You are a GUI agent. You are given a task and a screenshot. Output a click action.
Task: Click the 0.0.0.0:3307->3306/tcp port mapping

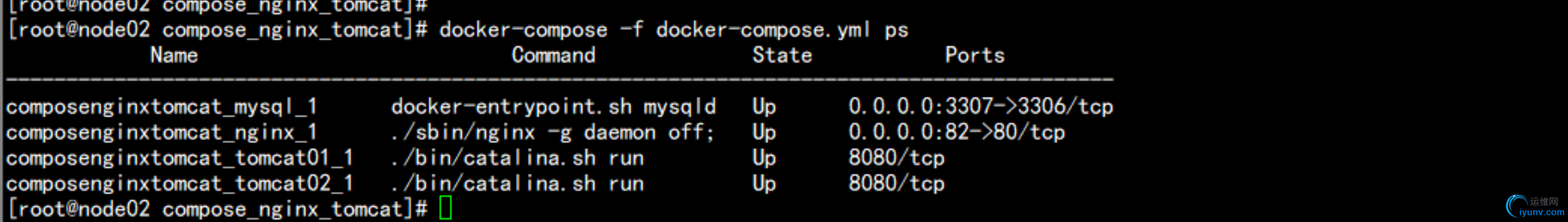(x=981, y=107)
